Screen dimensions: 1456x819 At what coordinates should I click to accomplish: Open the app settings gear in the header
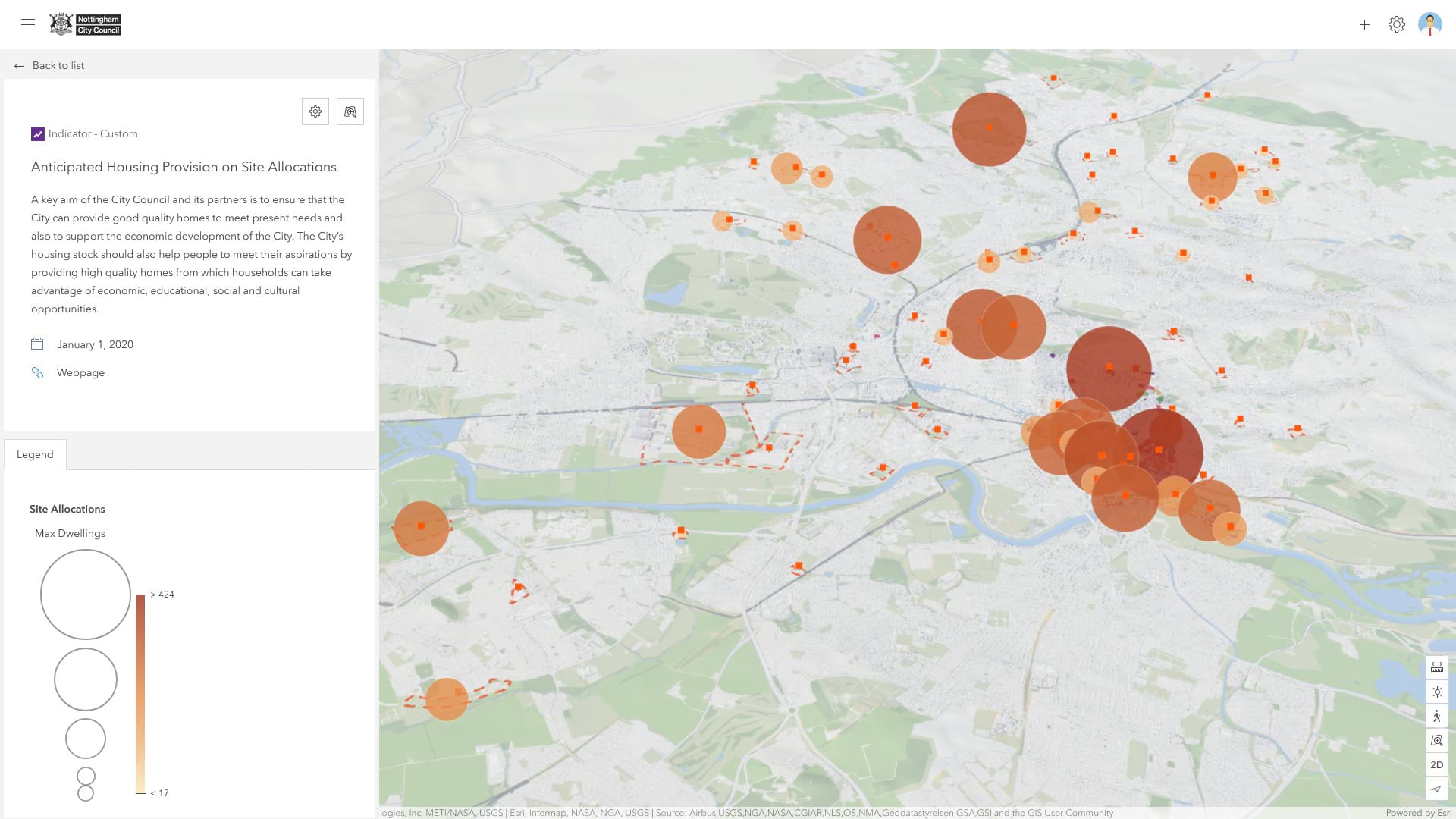(1397, 24)
